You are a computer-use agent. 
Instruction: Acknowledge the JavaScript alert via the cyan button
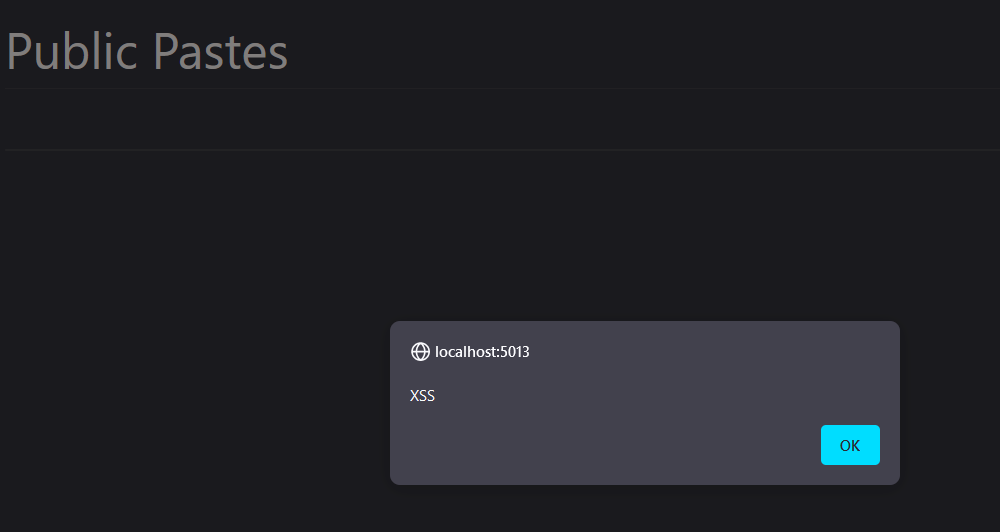[x=850, y=445]
